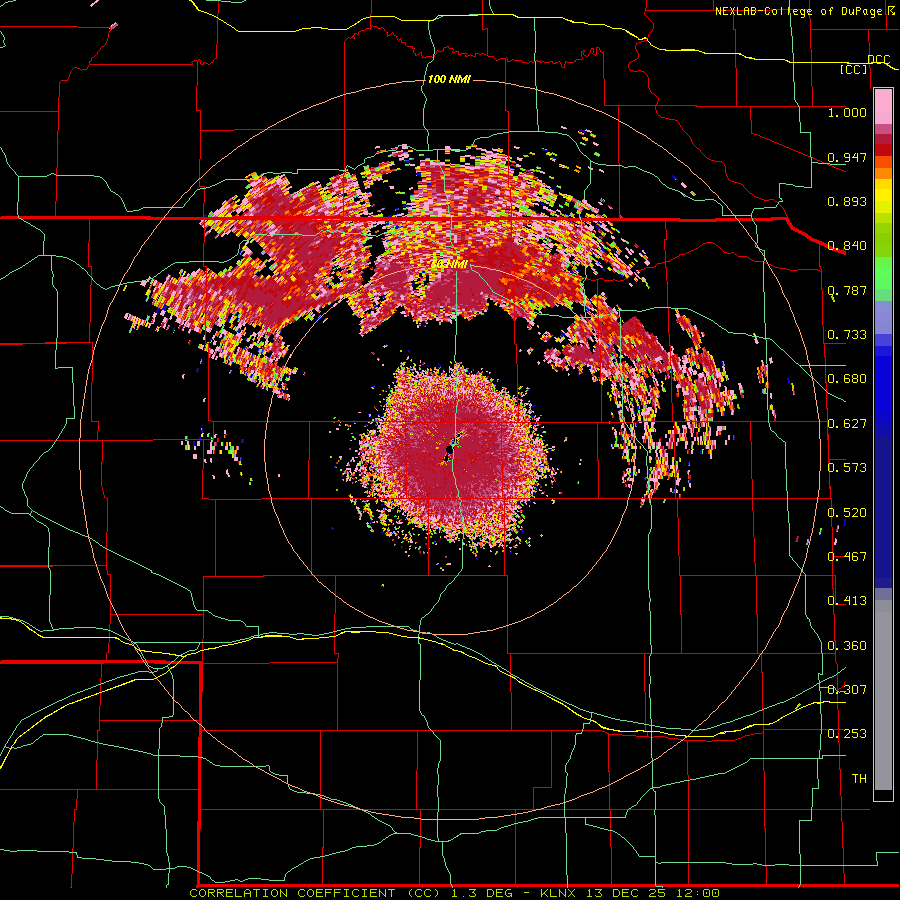900x900 pixels.
Task: Click the 50 NMI range ring label
Action: (449, 264)
